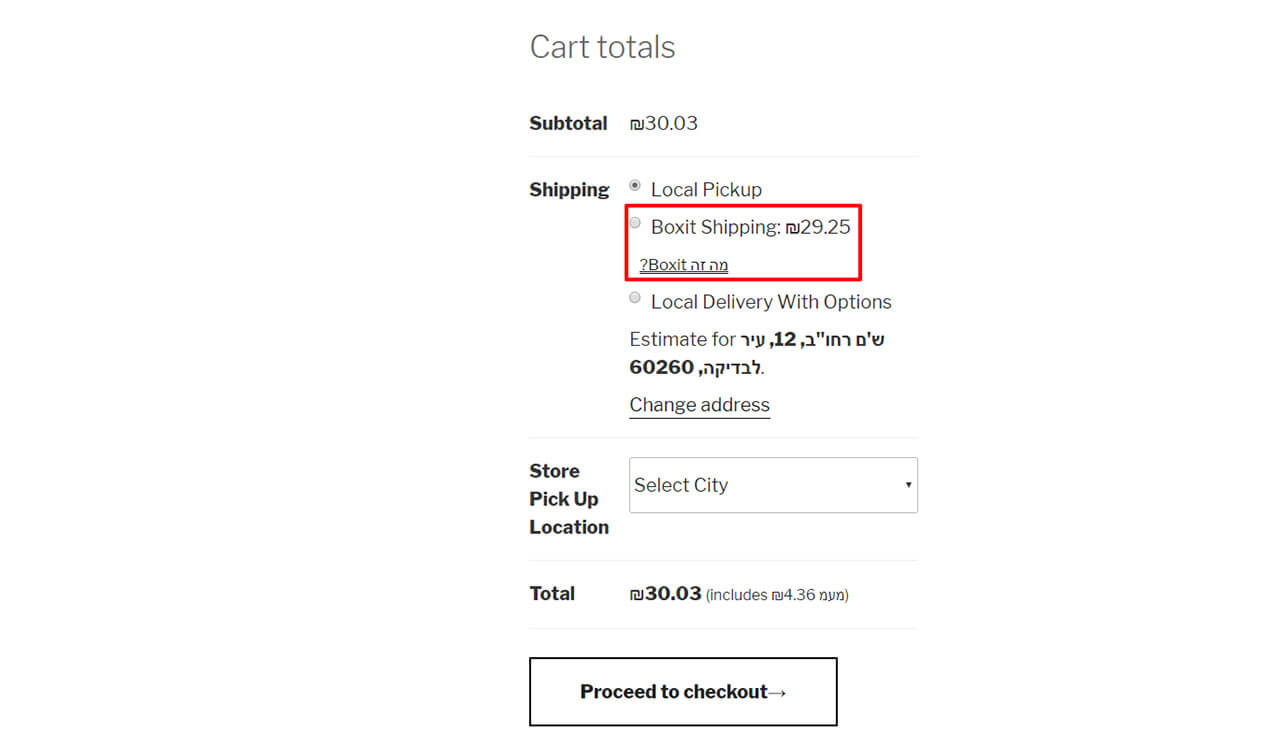
Task: Choose the Boxit Shipping radio option
Action: tap(635, 223)
